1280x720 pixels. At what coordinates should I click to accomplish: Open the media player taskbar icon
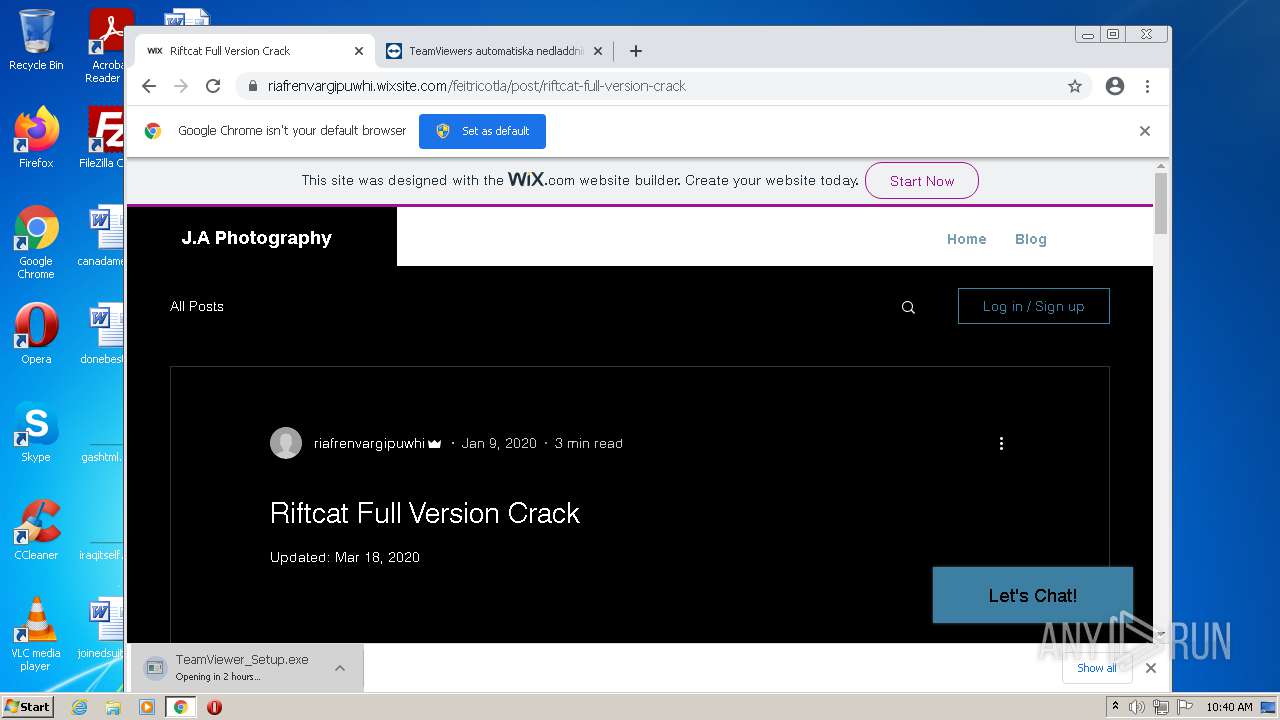coord(147,707)
